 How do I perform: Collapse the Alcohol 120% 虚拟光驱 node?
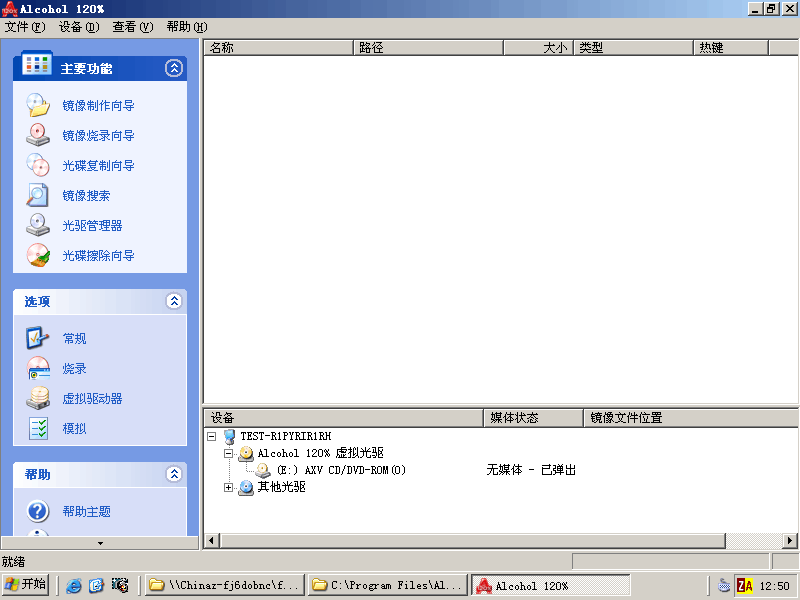pos(229,453)
